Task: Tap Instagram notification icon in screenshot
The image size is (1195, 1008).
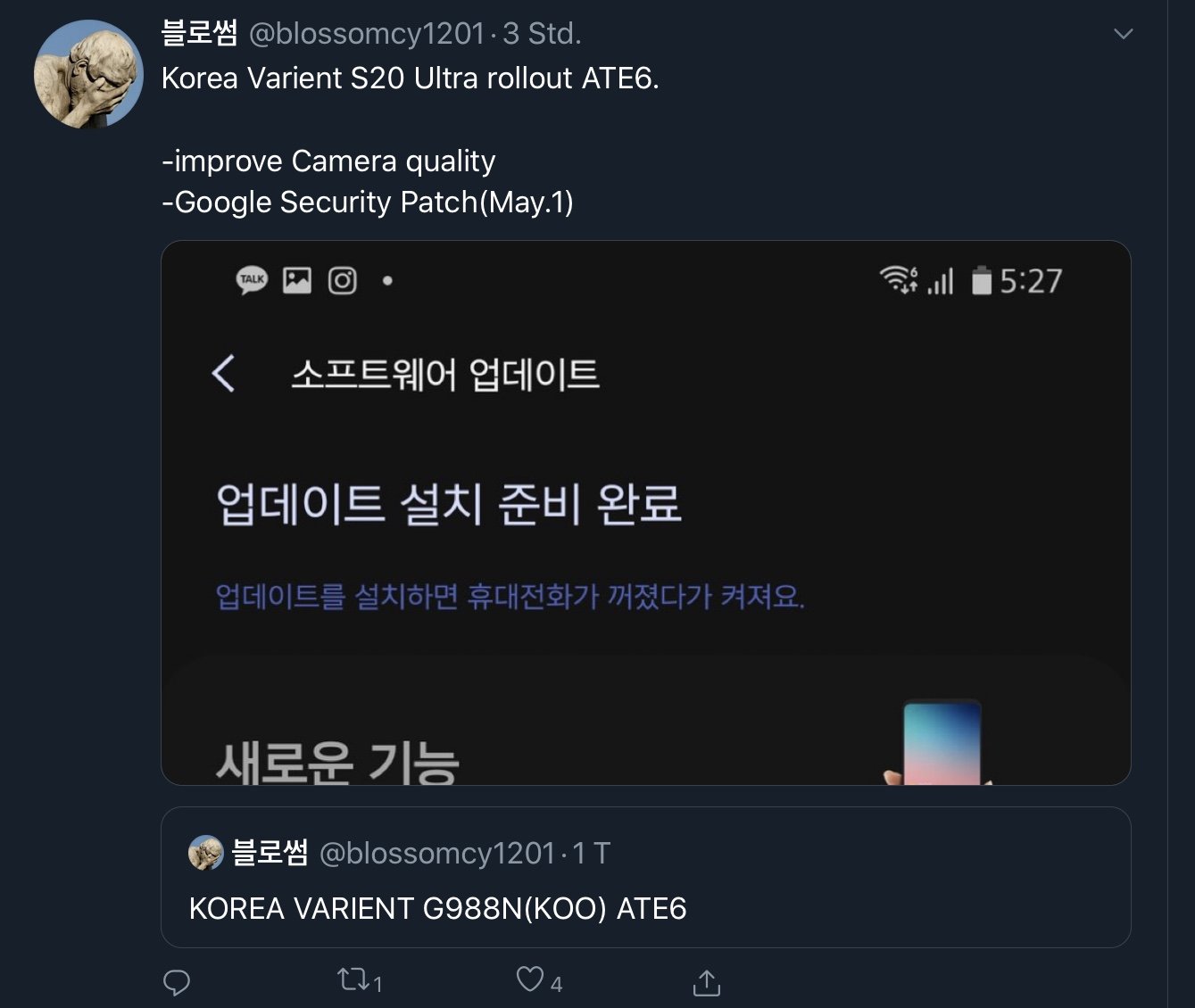Action: pos(343,281)
